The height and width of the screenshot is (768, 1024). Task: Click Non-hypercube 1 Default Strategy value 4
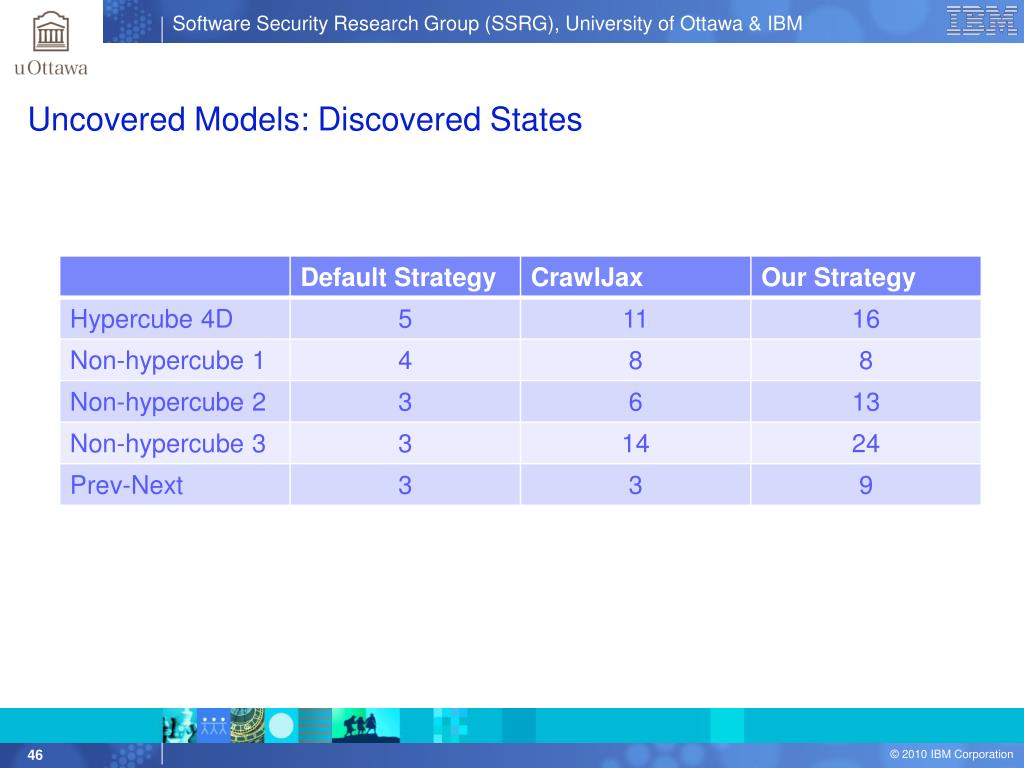[405, 360]
